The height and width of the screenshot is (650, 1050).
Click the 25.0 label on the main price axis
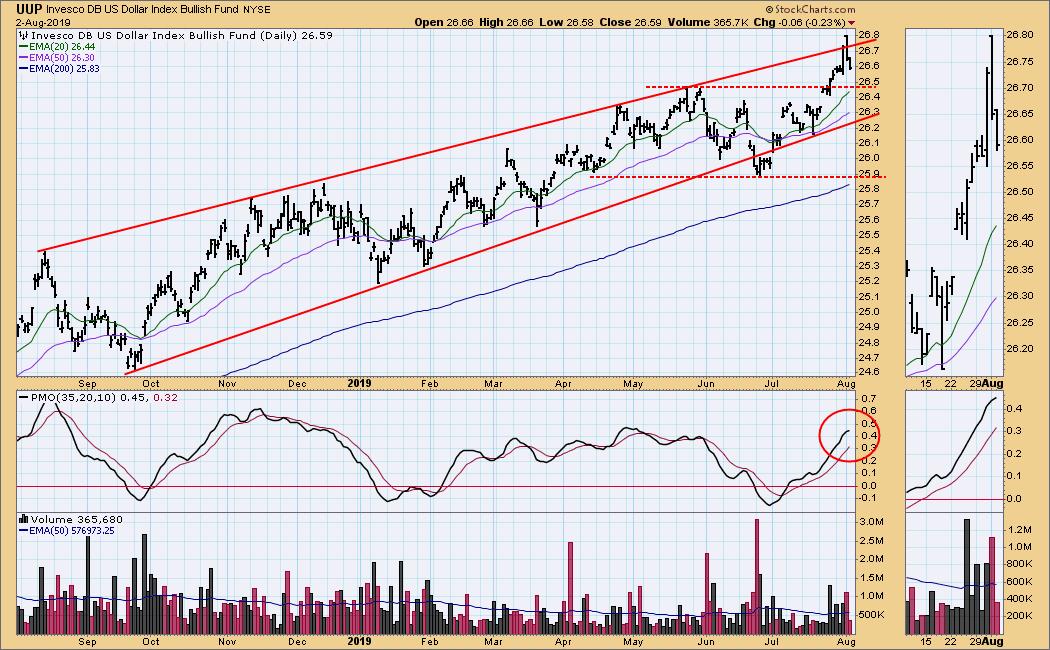click(x=869, y=312)
